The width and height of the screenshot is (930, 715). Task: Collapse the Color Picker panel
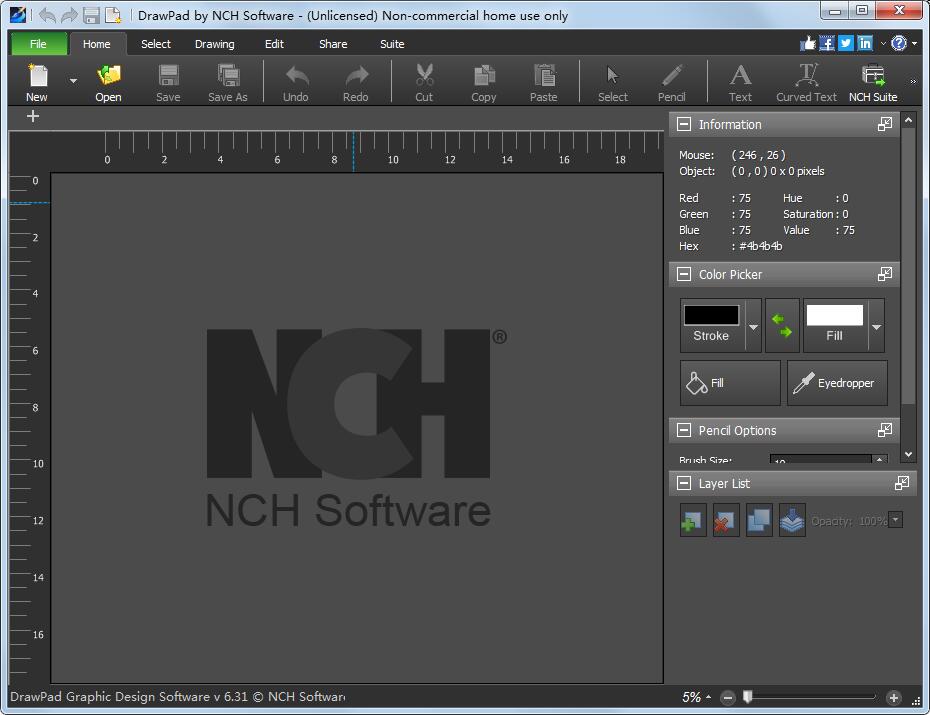(684, 274)
